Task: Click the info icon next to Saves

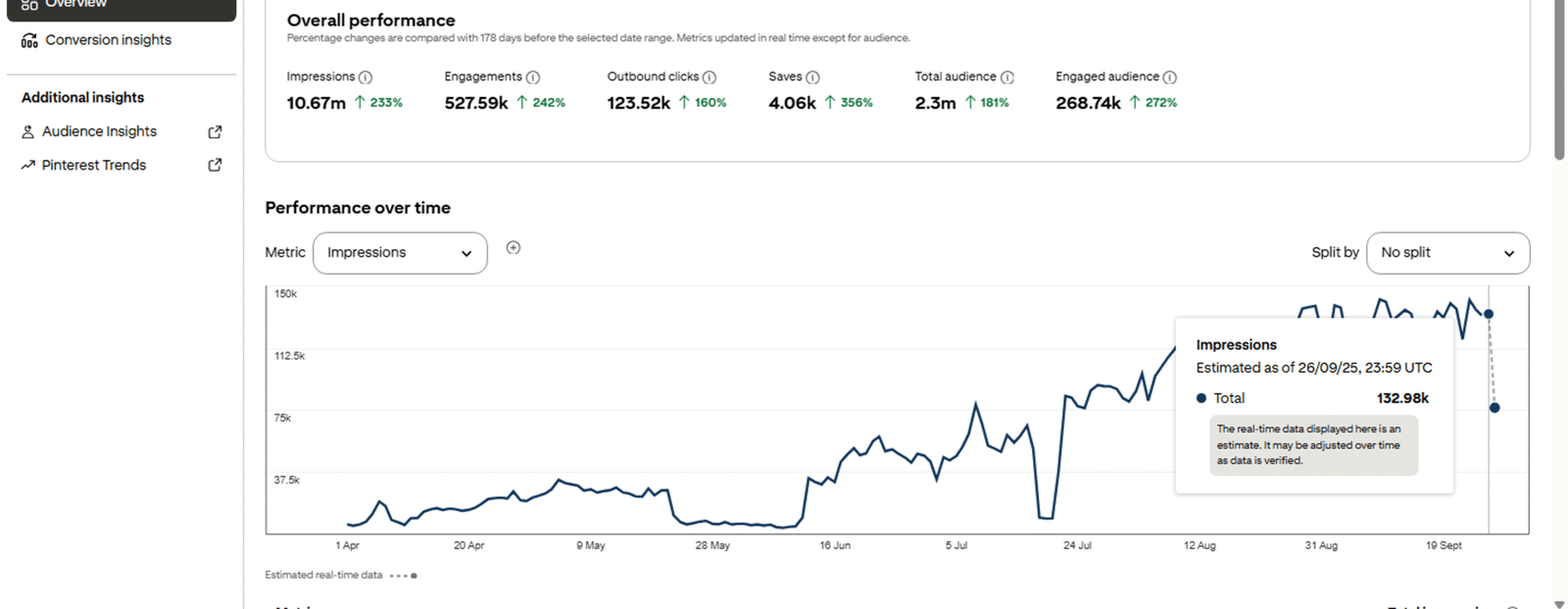Action: (812, 77)
